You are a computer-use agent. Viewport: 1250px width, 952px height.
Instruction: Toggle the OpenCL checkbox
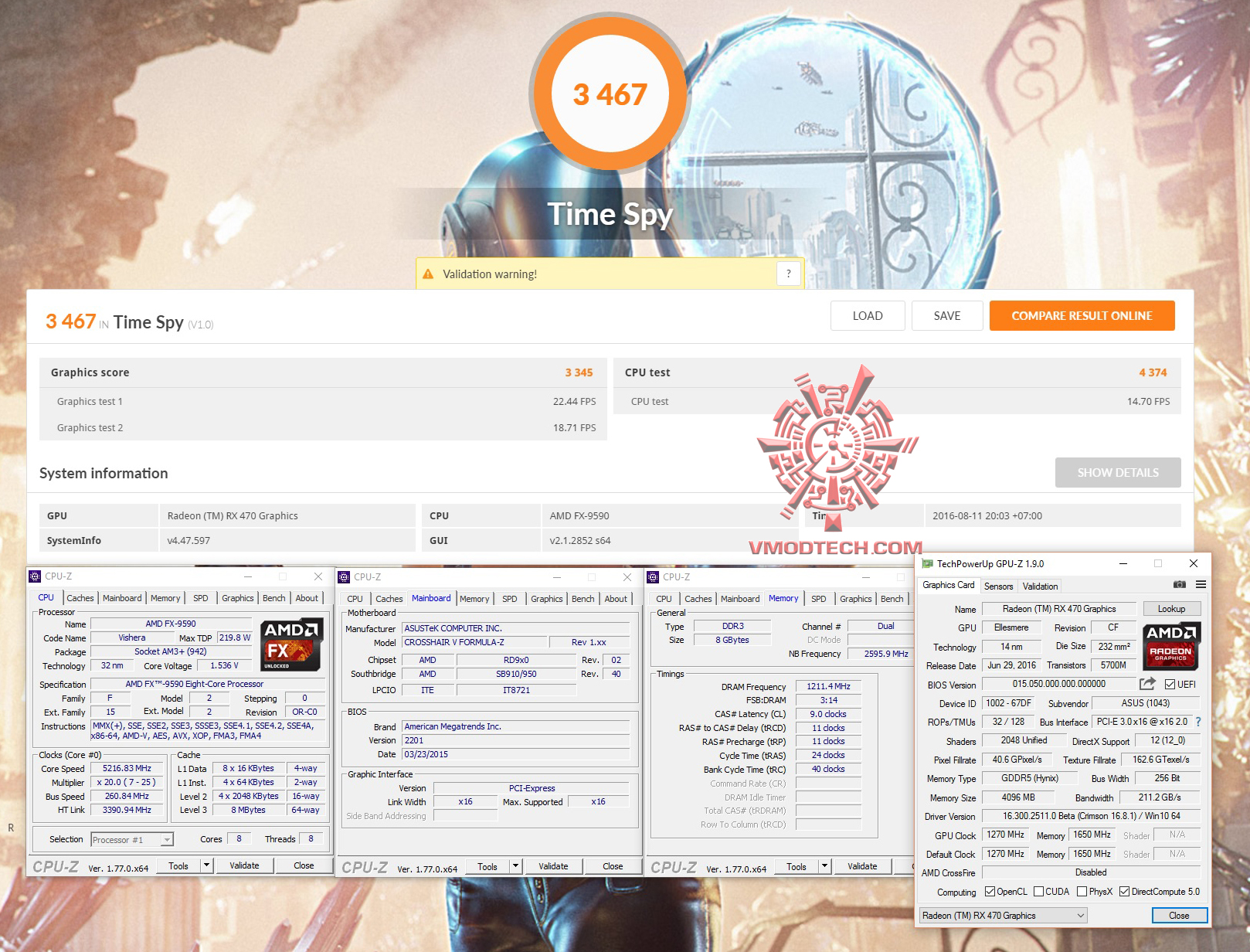(x=990, y=892)
